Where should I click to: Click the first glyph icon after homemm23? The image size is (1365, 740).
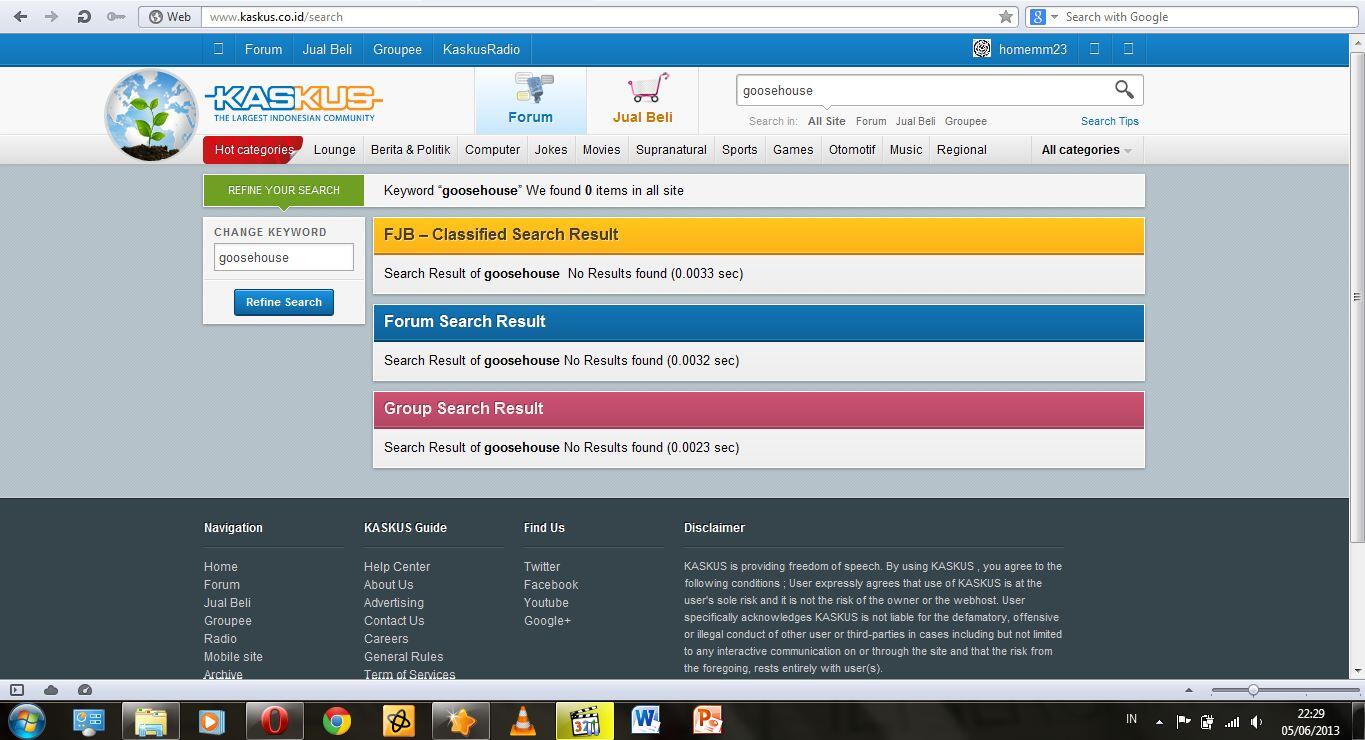1094,49
